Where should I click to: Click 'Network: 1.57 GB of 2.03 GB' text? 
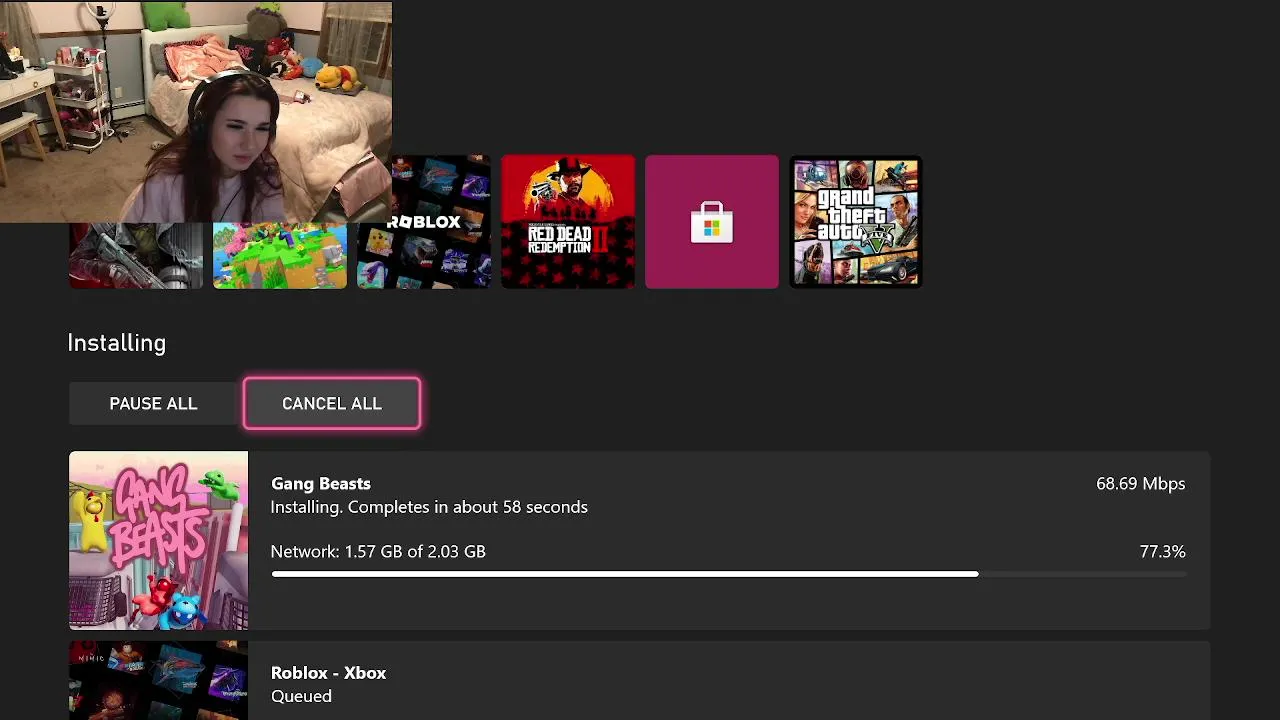coord(378,552)
